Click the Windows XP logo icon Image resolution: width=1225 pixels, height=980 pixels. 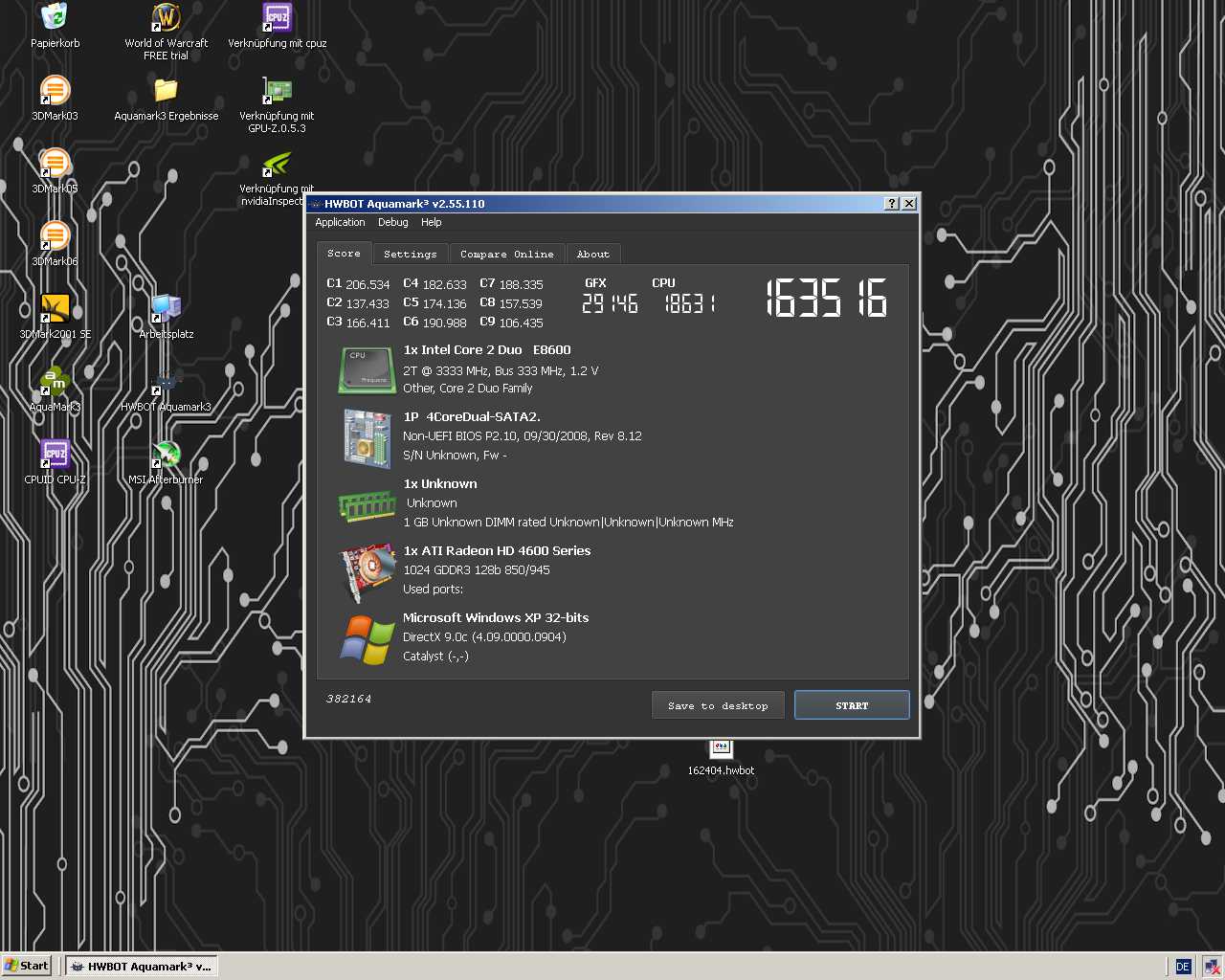[367, 639]
